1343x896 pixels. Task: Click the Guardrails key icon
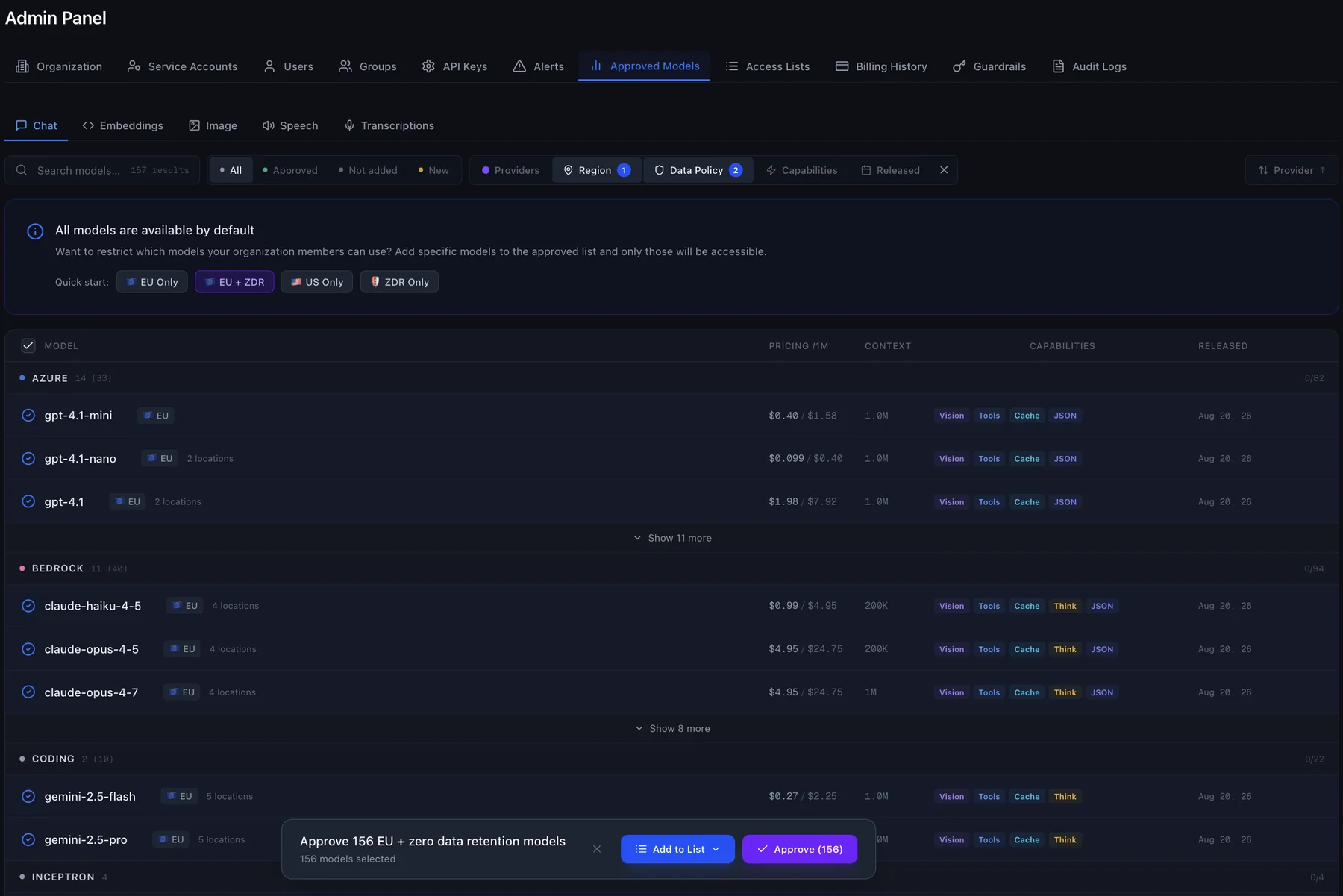[959, 66]
